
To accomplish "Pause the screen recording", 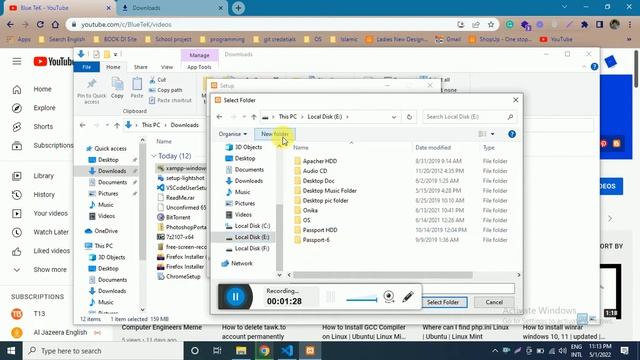I will (236, 297).
